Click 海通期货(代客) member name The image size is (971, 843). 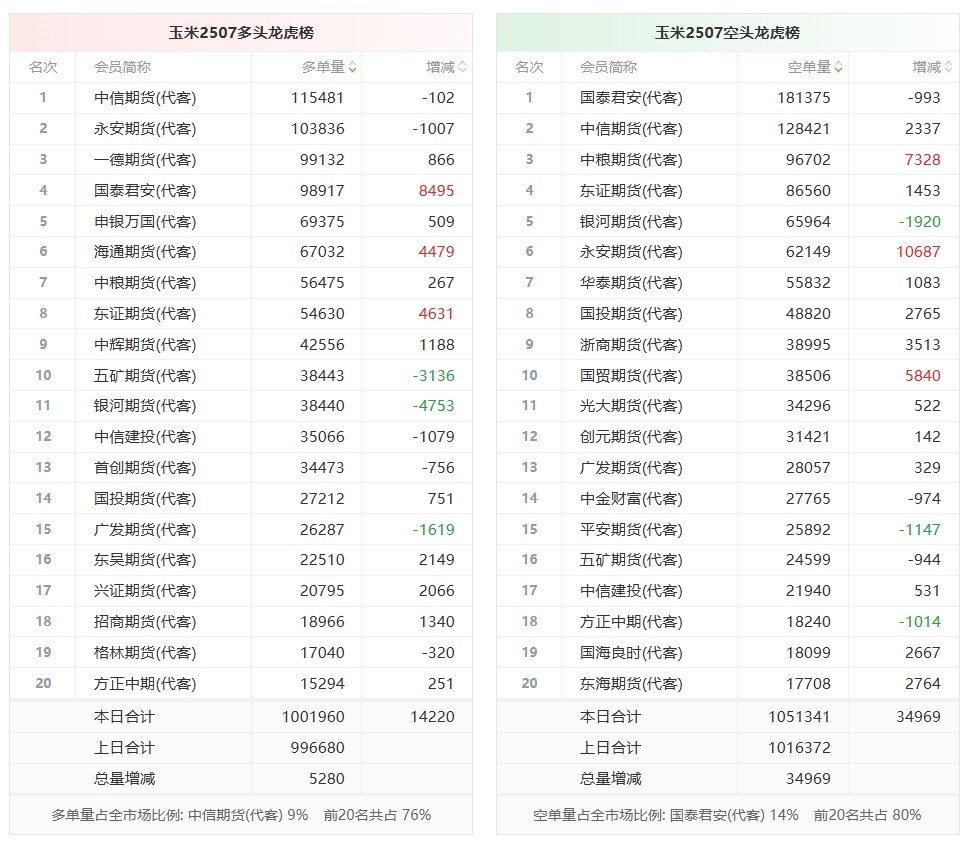pos(145,252)
